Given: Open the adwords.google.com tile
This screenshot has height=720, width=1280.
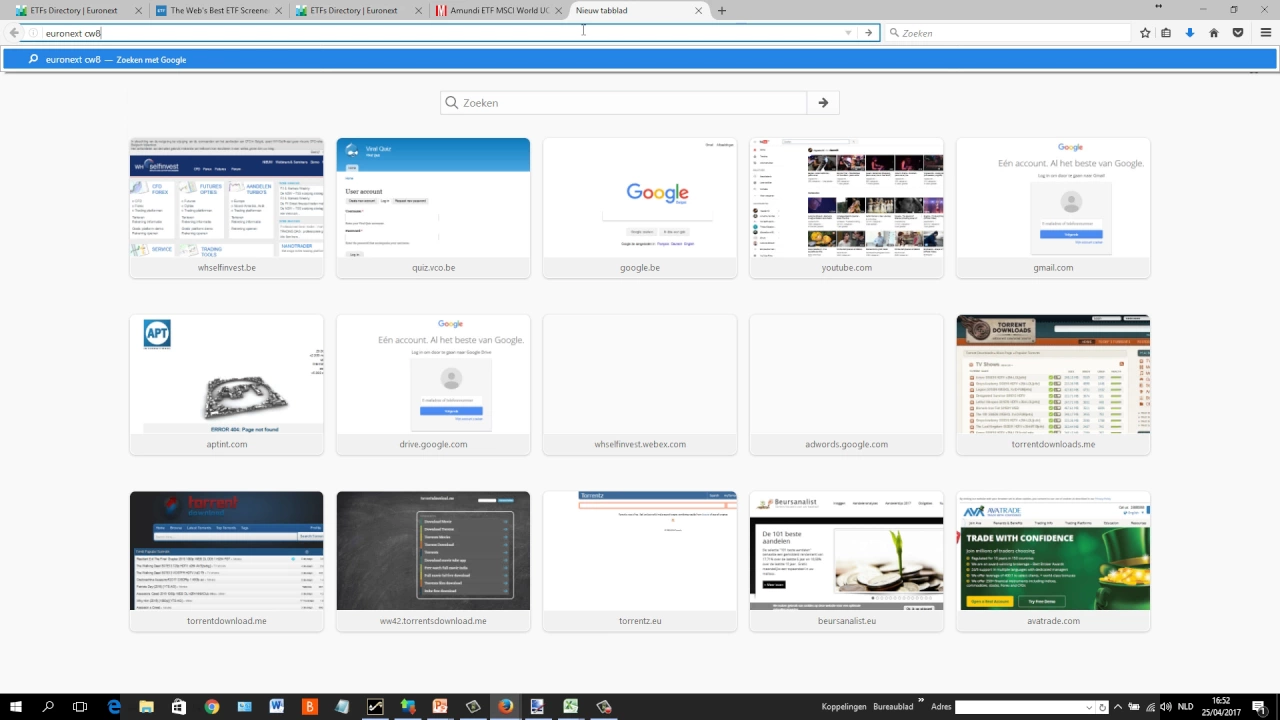Looking at the screenshot, I should (846, 385).
